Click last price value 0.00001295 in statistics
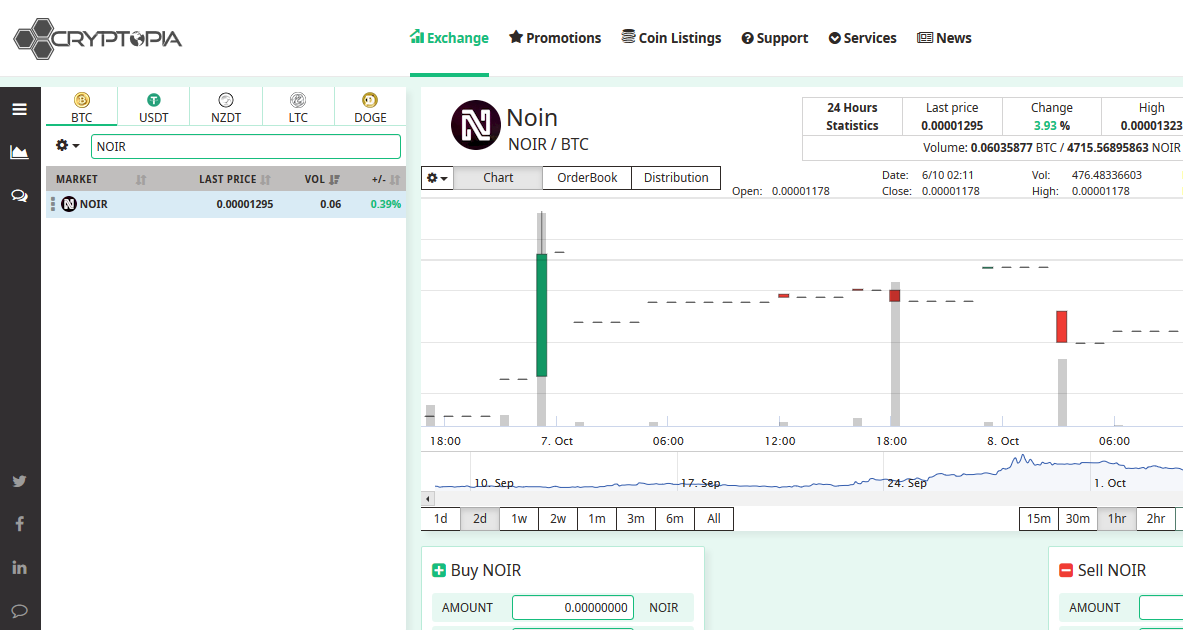The image size is (1183, 630). [952, 126]
